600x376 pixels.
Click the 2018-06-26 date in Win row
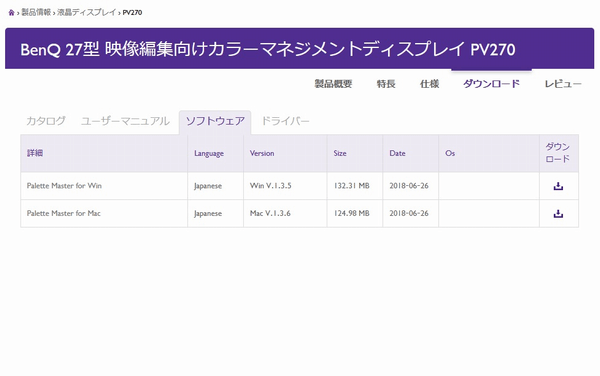point(409,186)
